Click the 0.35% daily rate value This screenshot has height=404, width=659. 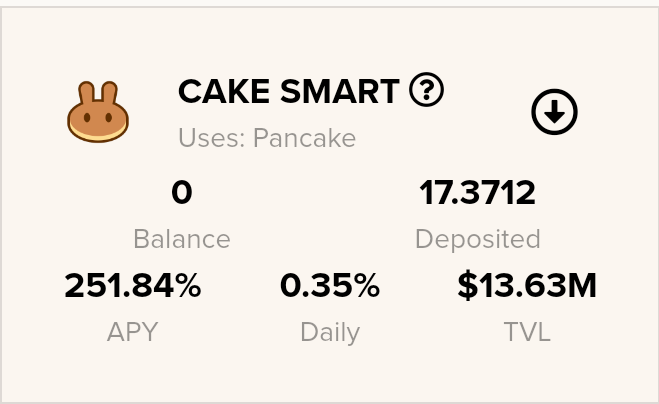[x=330, y=286]
